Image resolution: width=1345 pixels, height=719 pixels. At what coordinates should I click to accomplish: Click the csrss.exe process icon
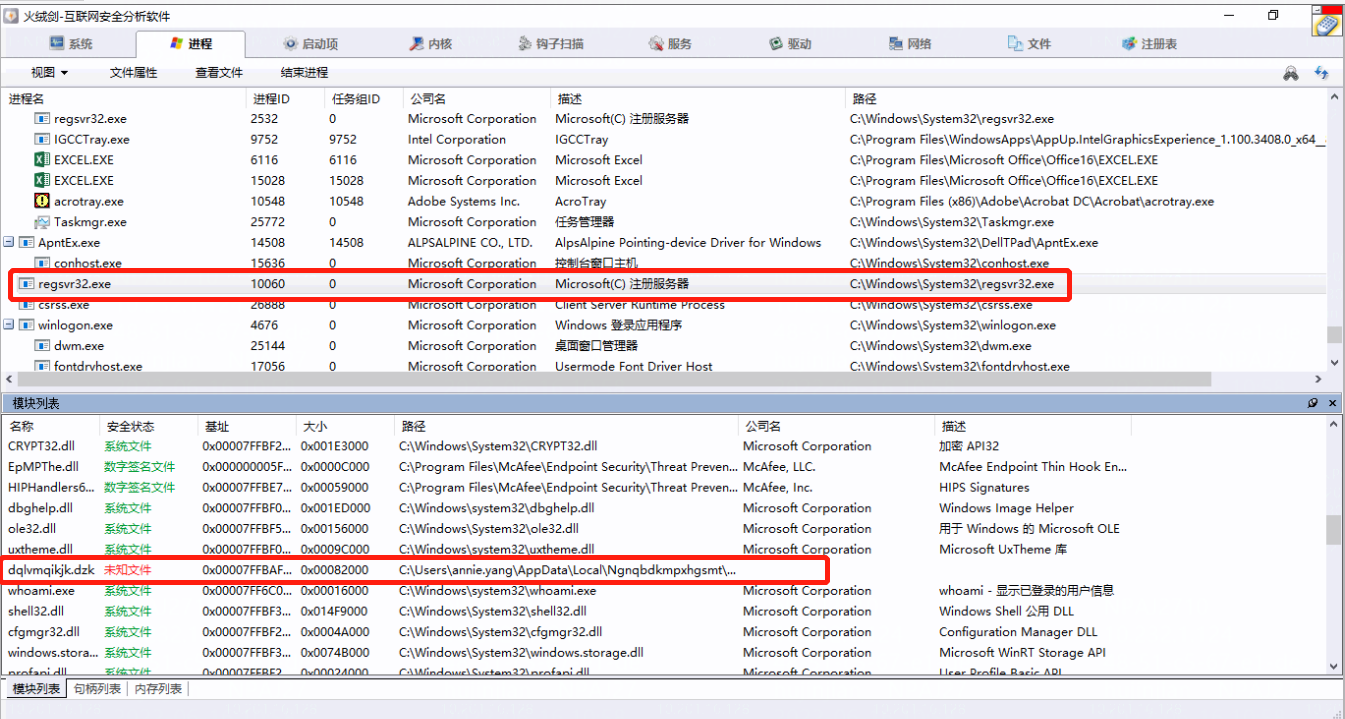click(x=26, y=305)
